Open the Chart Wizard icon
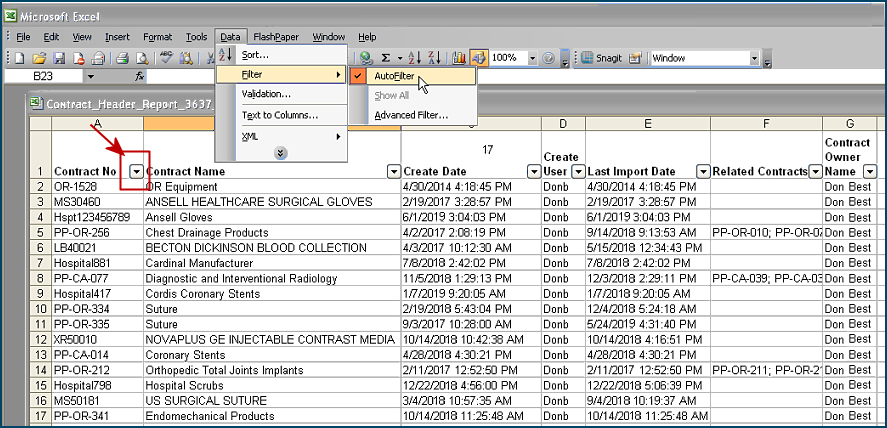Viewport: 887px width, 428px height. point(459,59)
